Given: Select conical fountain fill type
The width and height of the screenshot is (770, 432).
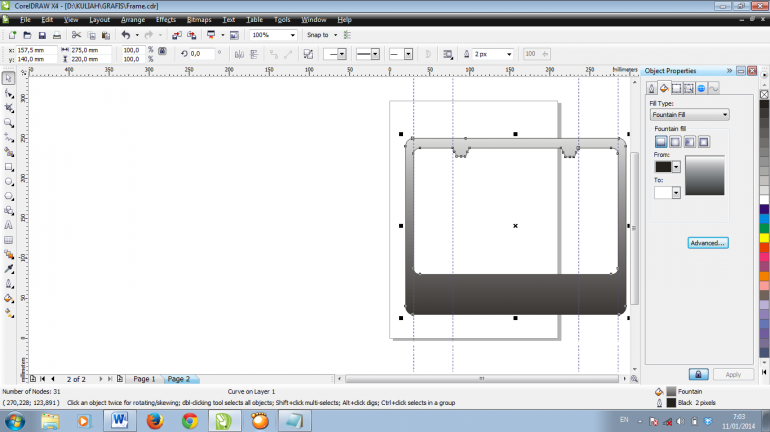Looking at the screenshot, I should tap(689, 142).
